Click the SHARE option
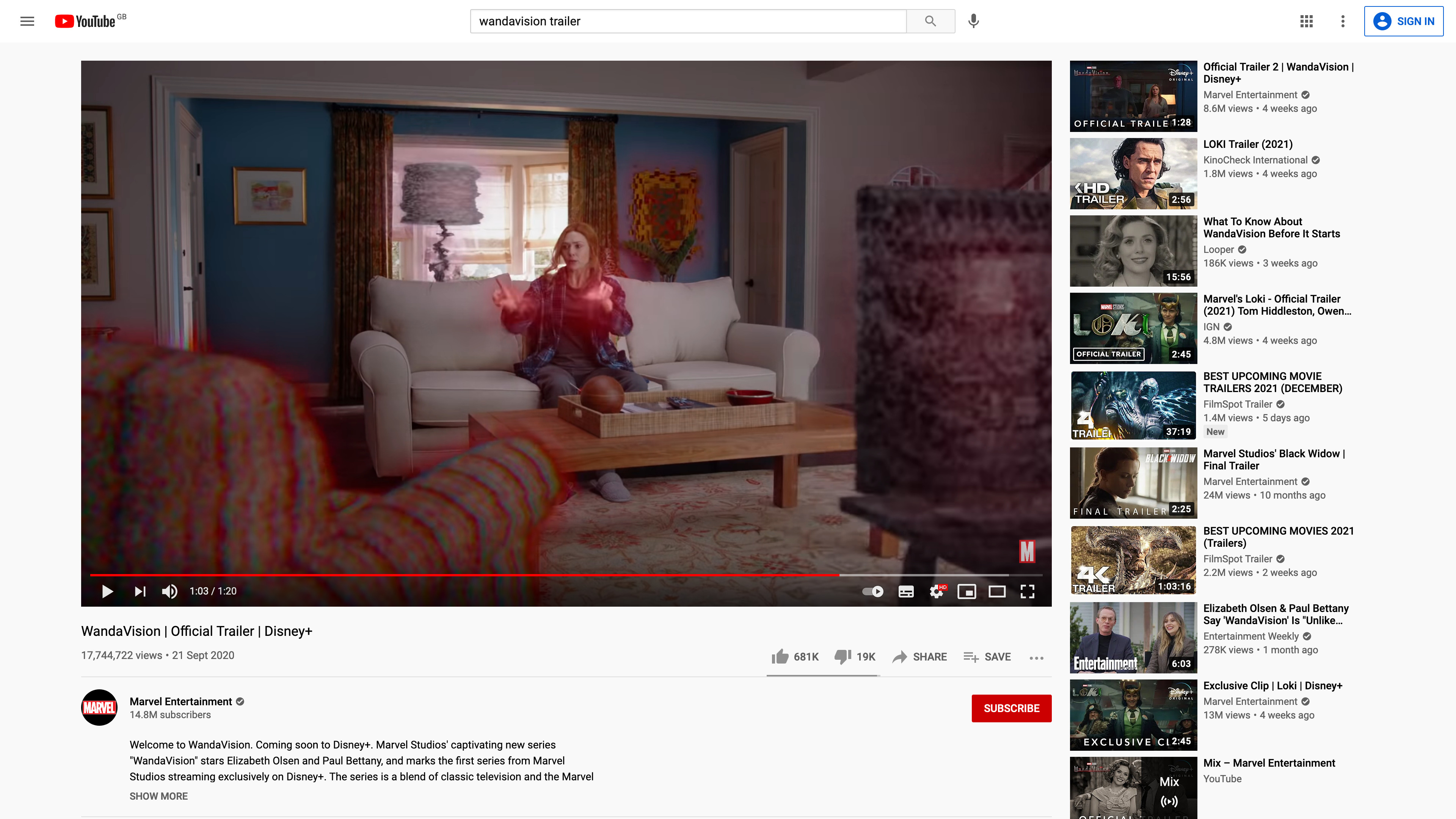 (919, 657)
